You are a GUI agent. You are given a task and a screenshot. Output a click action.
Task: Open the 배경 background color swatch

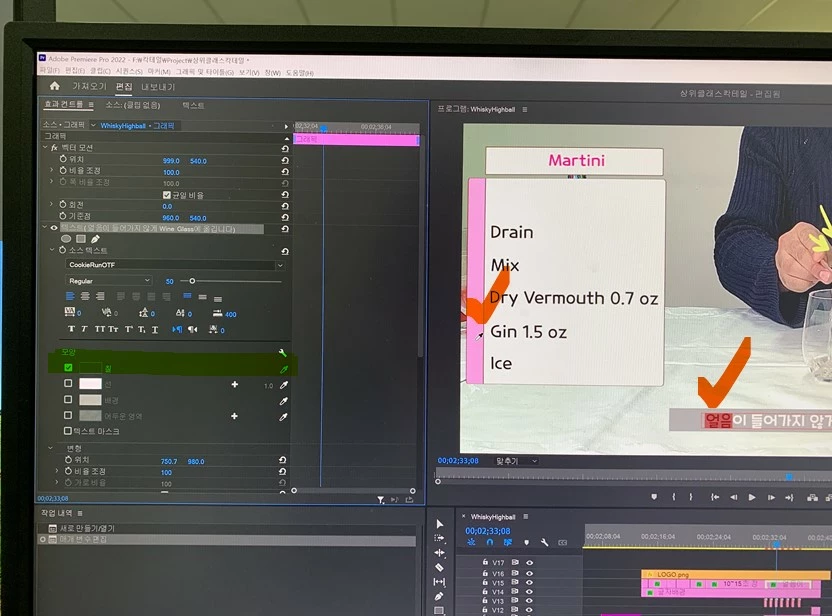coord(90,400)
